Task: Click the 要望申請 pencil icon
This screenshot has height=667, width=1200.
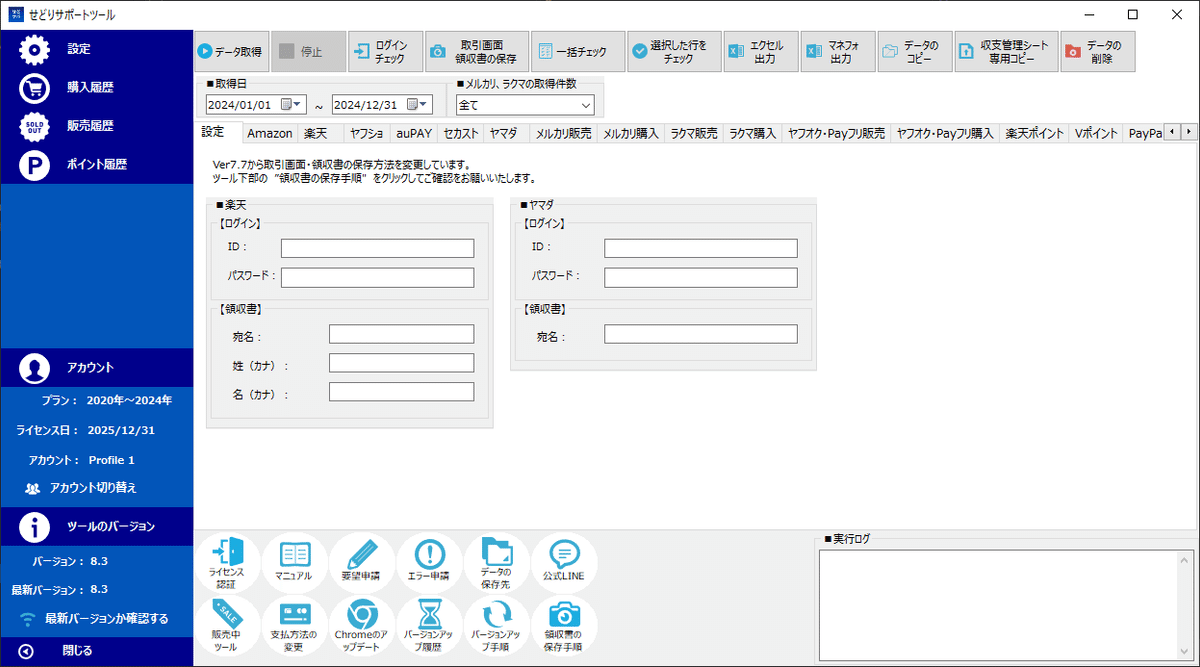Action: pyautogui.click(x=362, y=563)
